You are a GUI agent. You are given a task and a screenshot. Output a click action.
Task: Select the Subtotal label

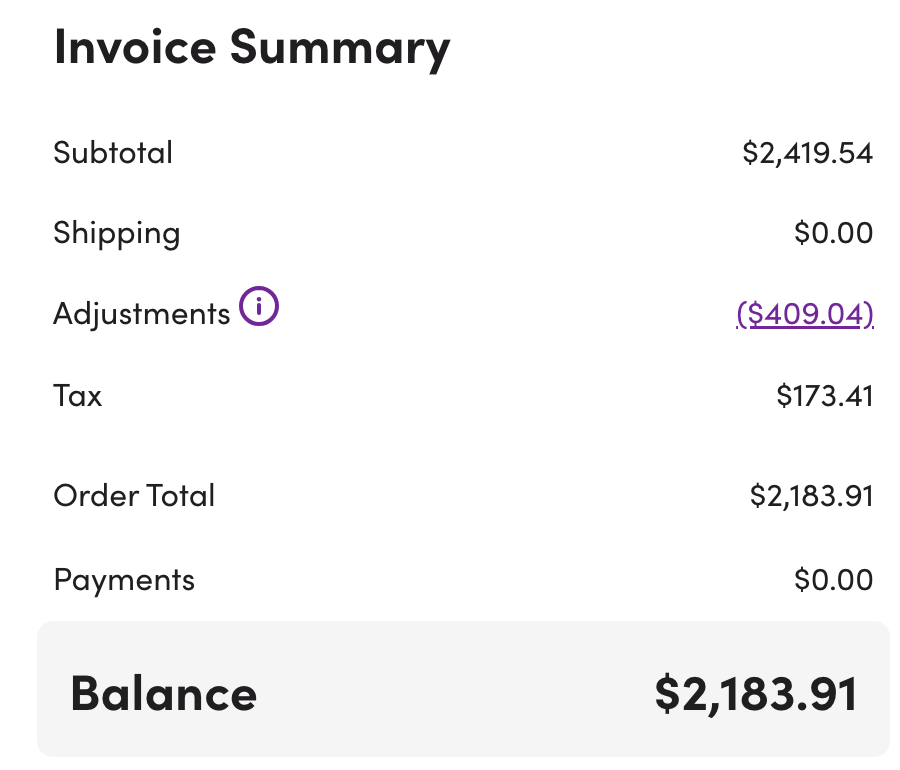(x=113, y=153)
